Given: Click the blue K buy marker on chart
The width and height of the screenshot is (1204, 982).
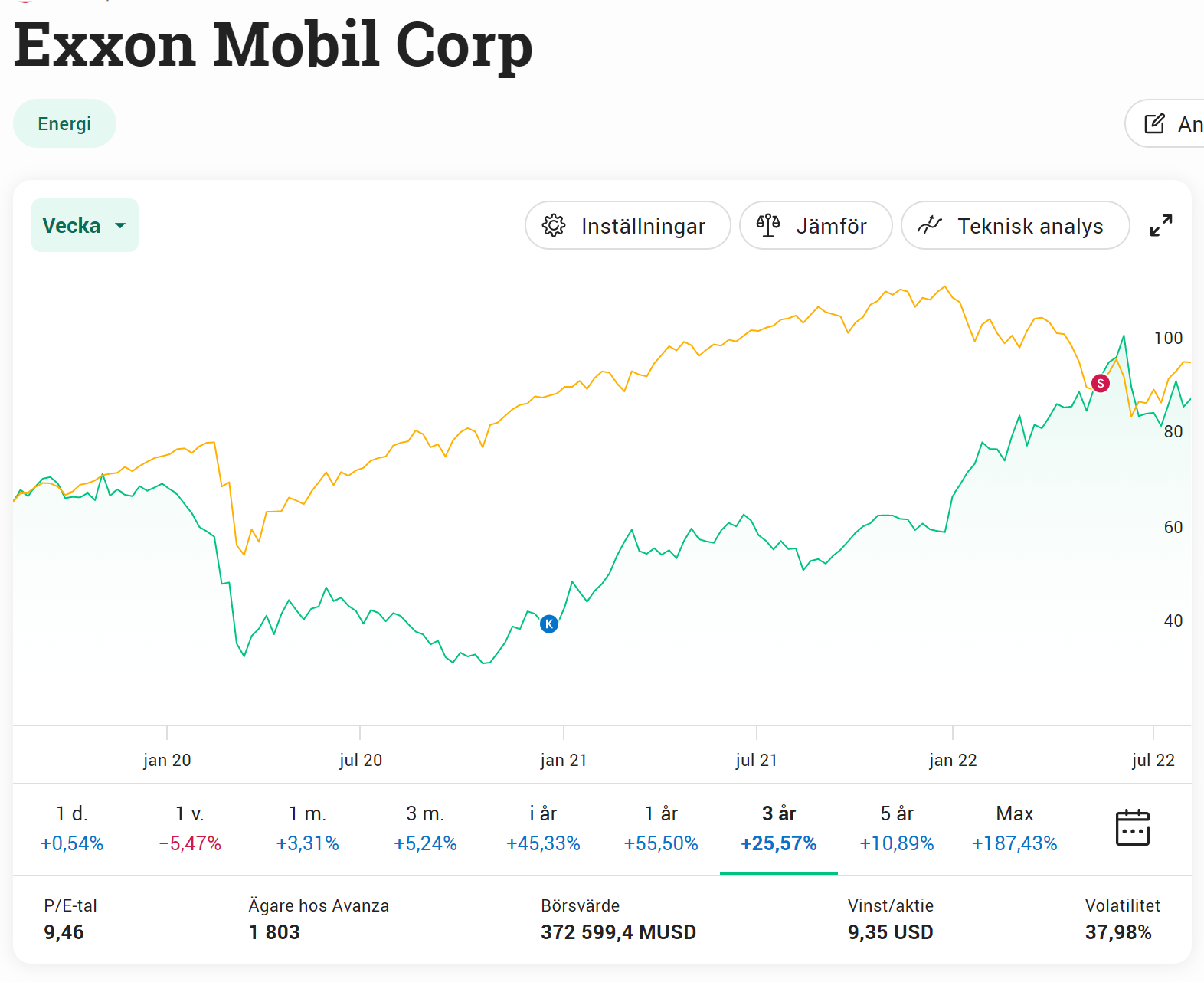Looking at the screenshot, I should (x=549, y=624).
